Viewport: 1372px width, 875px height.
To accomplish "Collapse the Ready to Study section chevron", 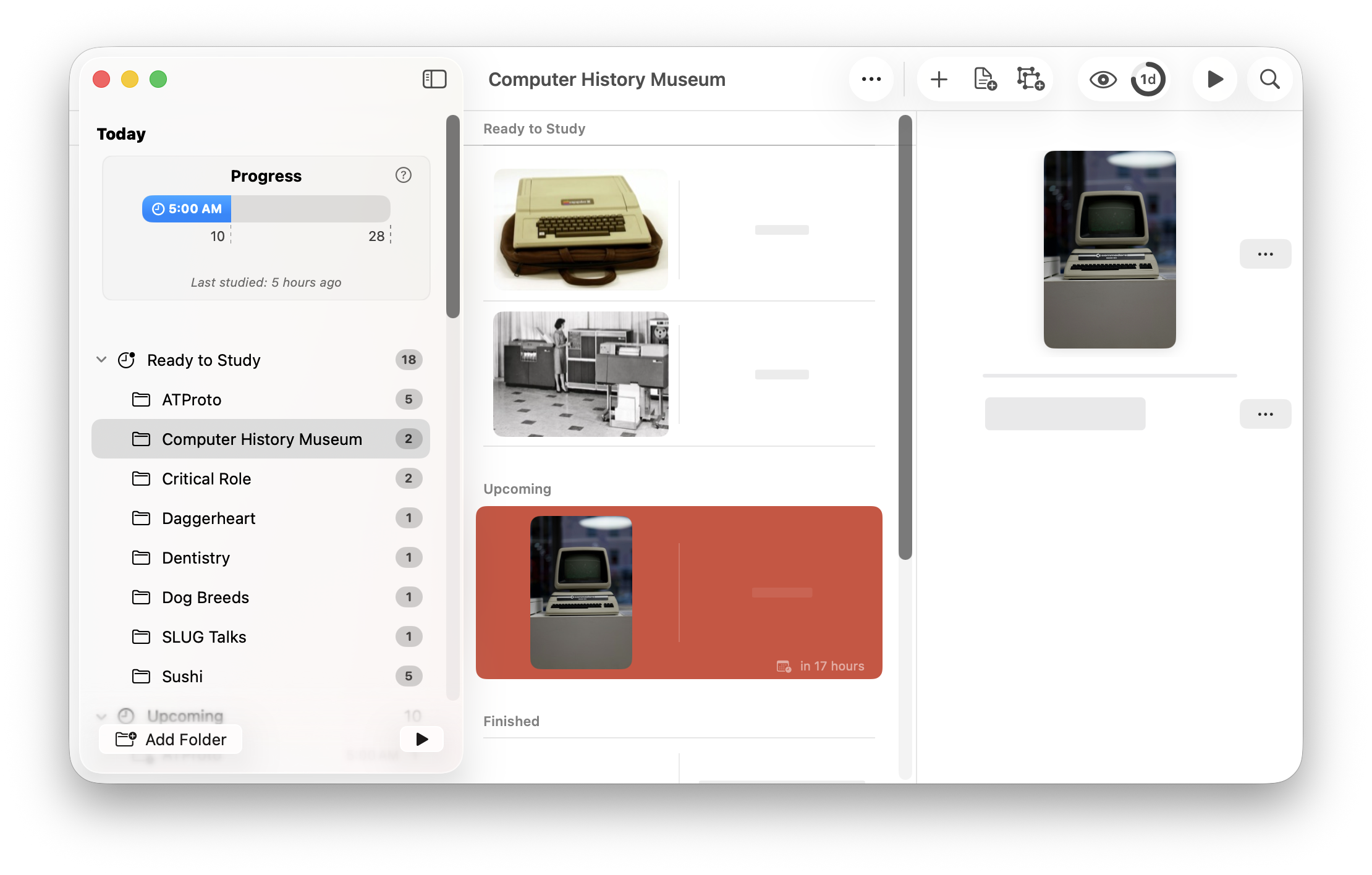I will pos(101,360).
